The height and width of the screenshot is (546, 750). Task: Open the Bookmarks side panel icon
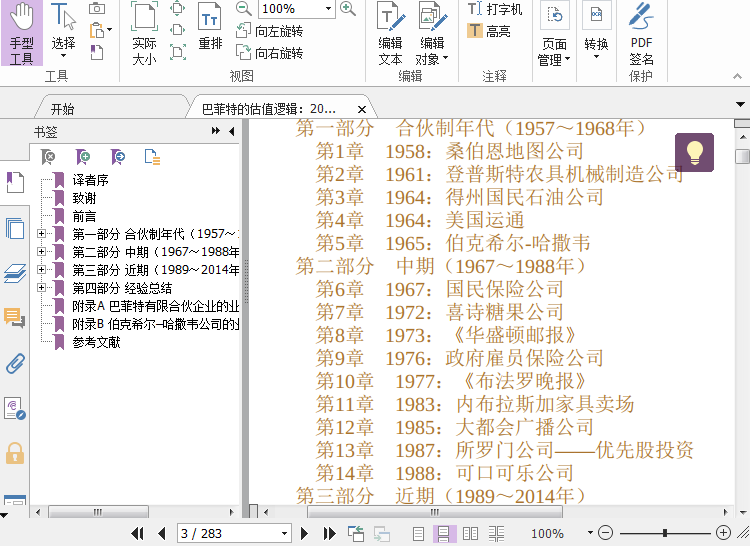coord(15,182)
